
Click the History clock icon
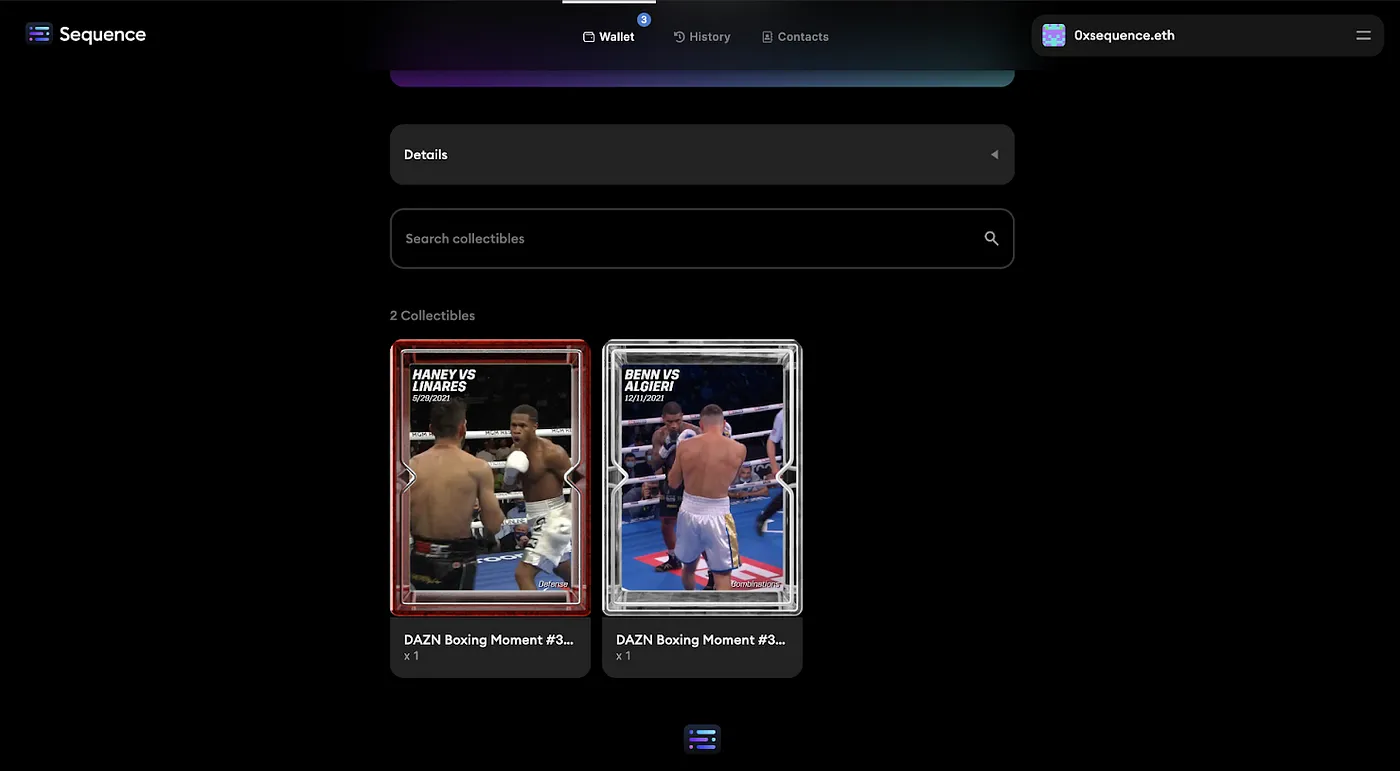[679, 37]
